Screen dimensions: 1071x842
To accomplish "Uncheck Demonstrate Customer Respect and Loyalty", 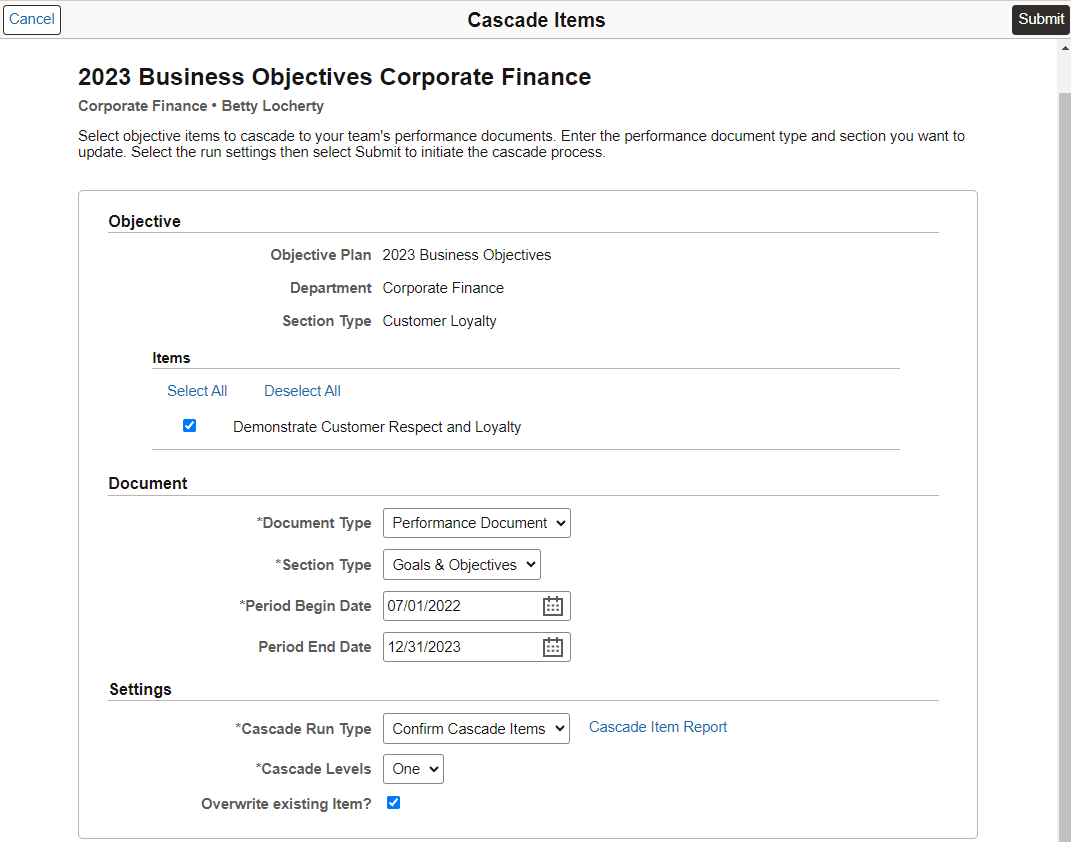I will coord(189,425).
